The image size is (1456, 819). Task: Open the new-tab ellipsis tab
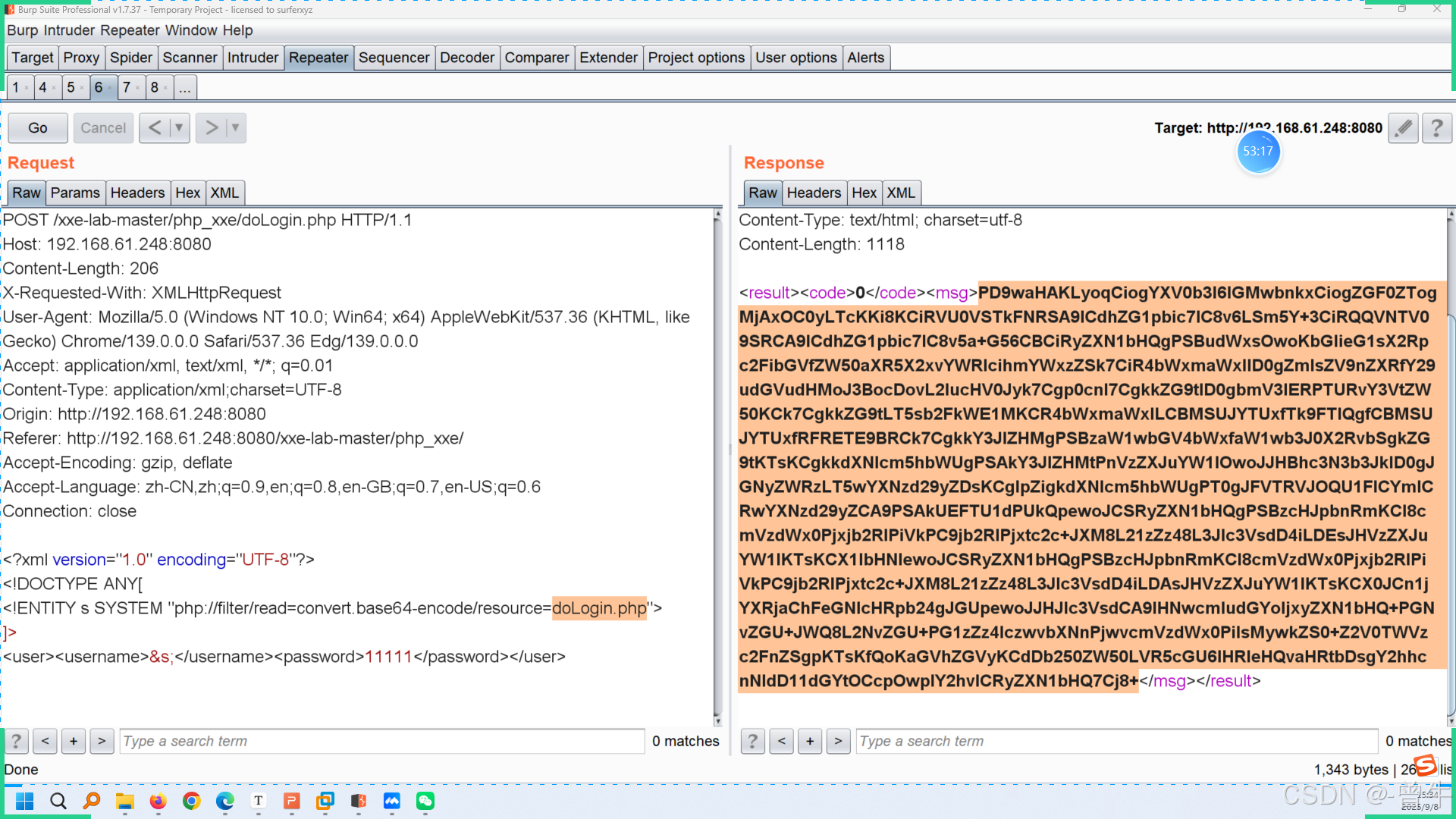184,88
